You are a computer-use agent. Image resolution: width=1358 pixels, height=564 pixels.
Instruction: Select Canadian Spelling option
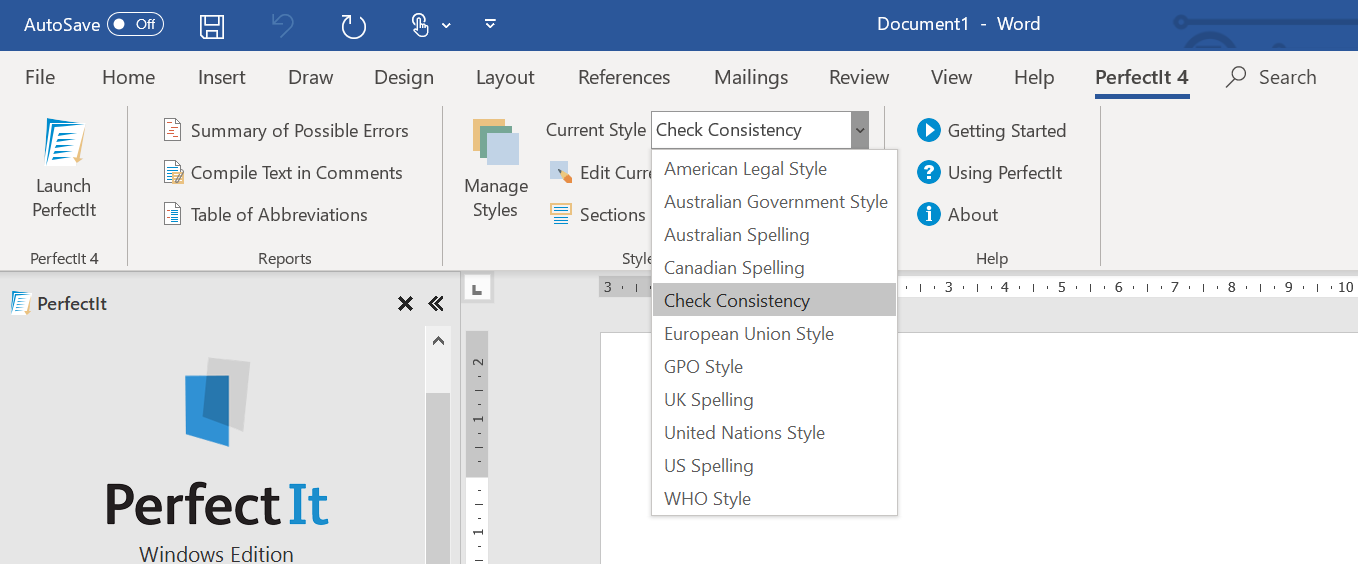774,268
